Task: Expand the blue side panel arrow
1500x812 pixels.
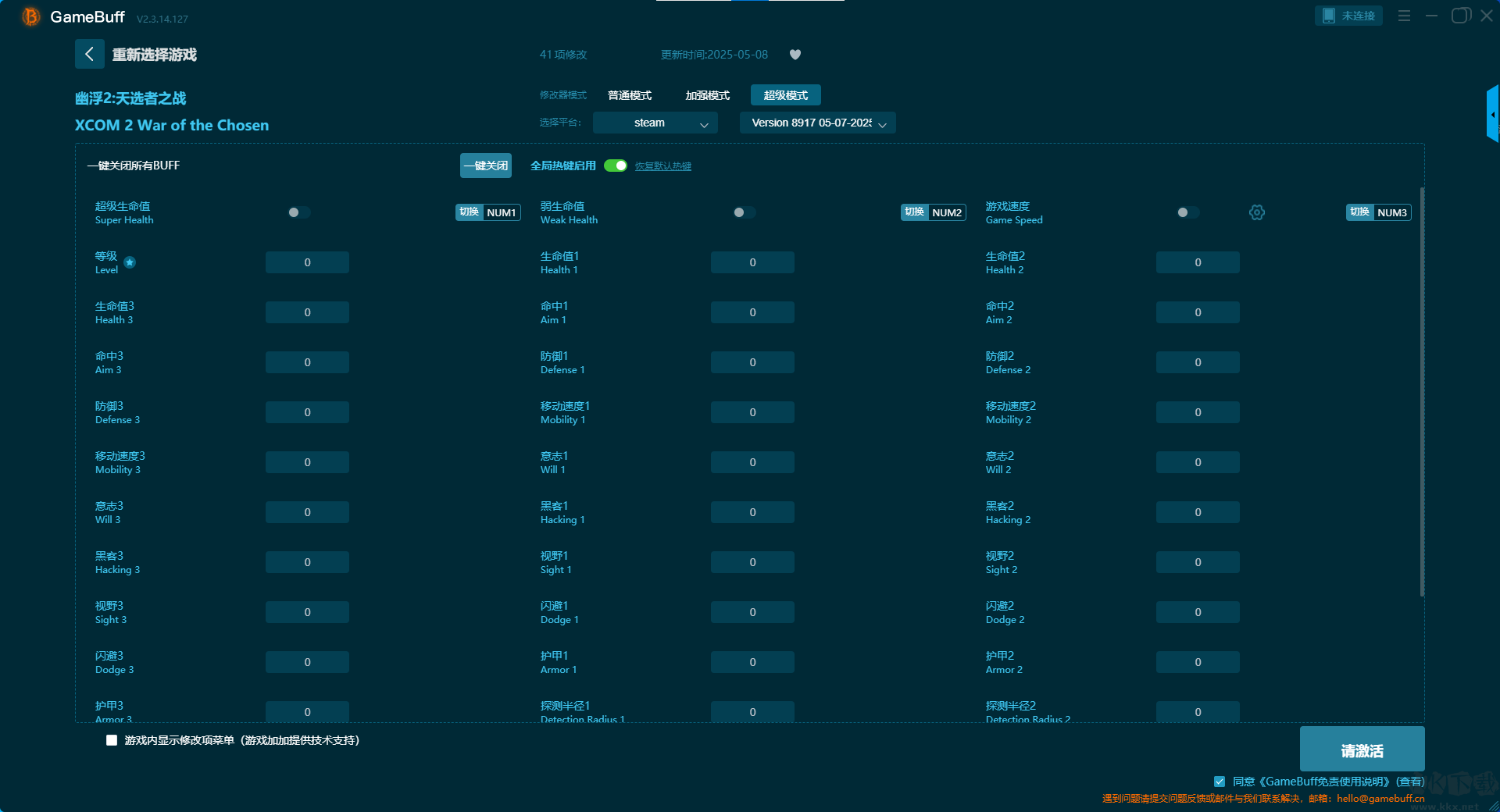Action: point(1492,114)
